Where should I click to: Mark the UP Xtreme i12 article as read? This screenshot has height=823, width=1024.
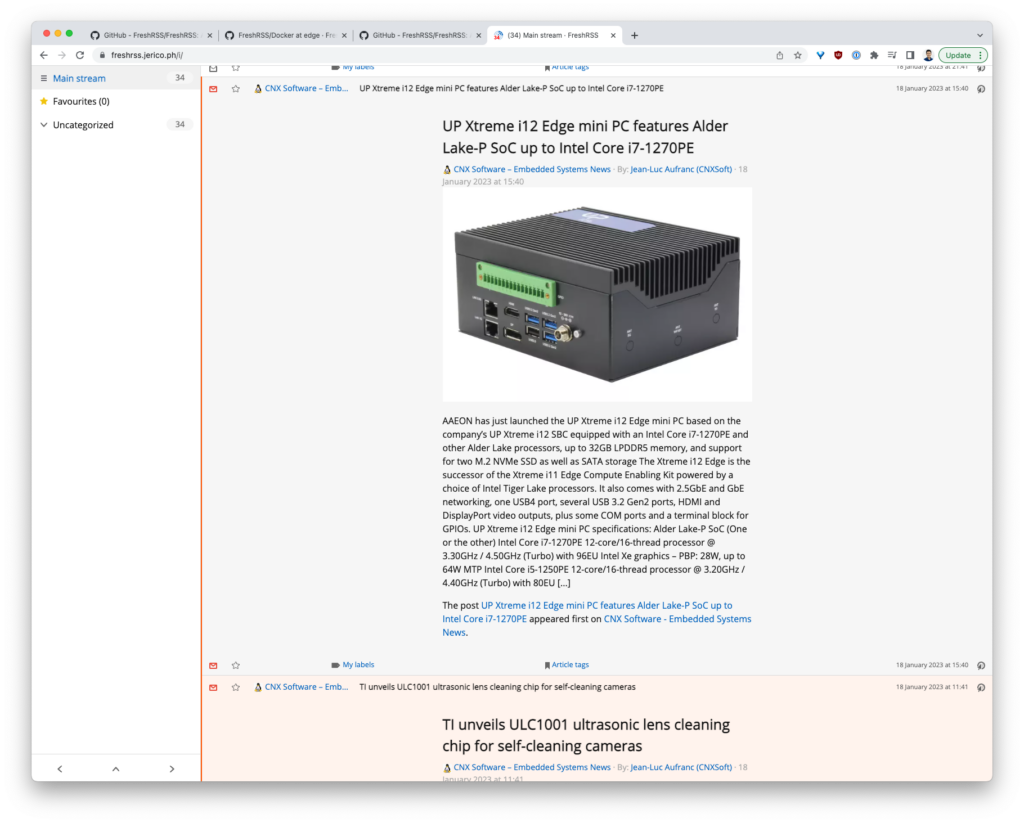213,89
